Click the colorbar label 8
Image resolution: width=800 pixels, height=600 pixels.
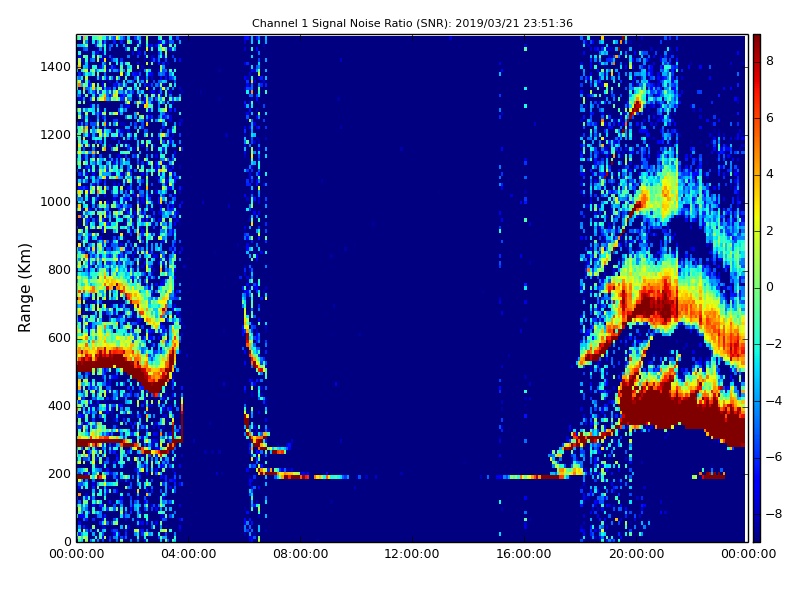770,61
